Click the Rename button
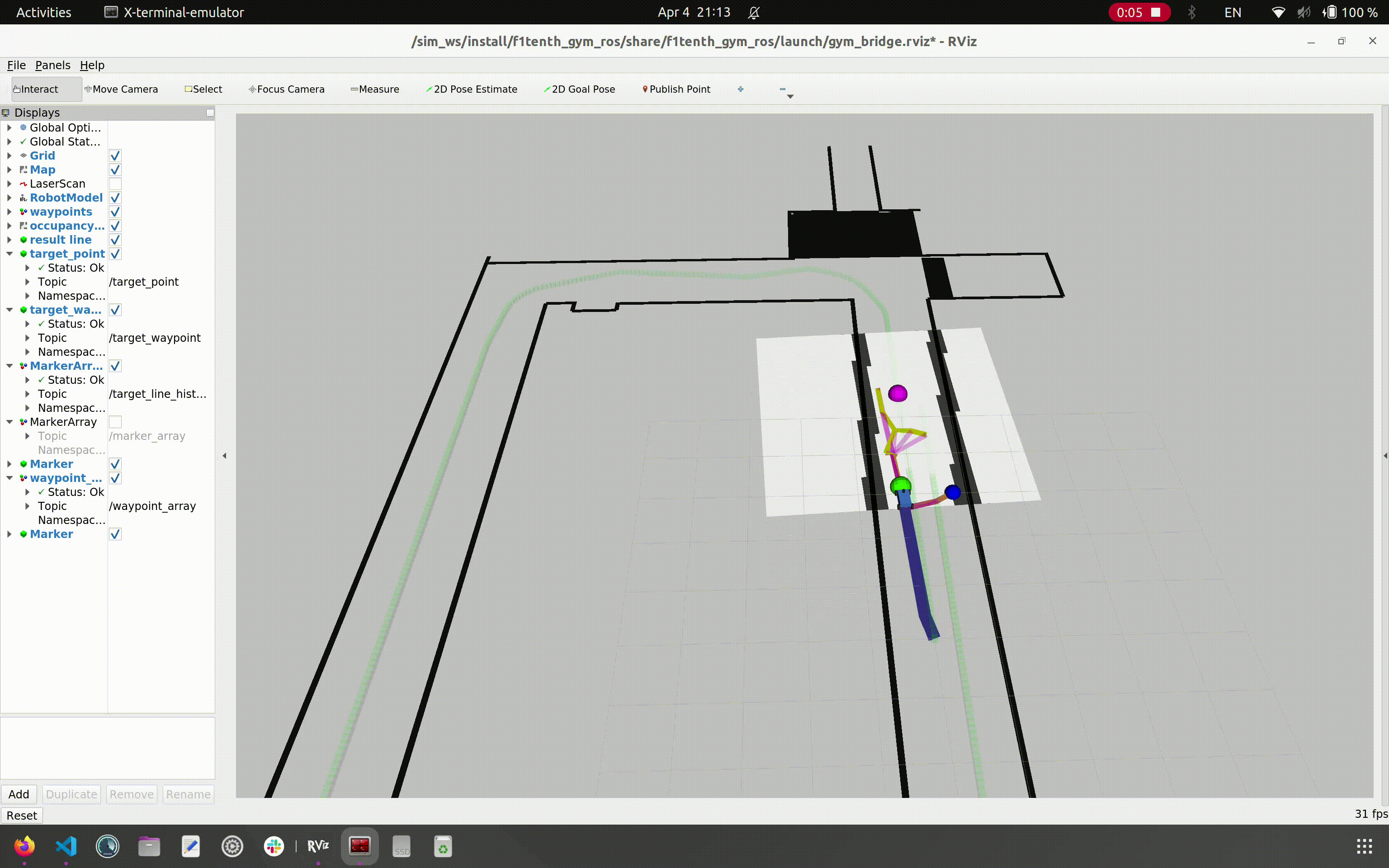This screenshot has height=868, width=1389. click(188, 794)
